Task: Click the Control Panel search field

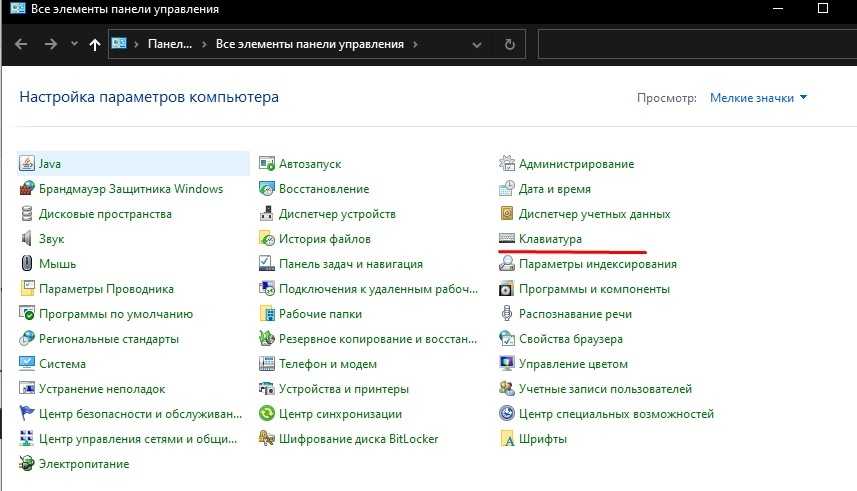Action: click(x=690, y=45)
